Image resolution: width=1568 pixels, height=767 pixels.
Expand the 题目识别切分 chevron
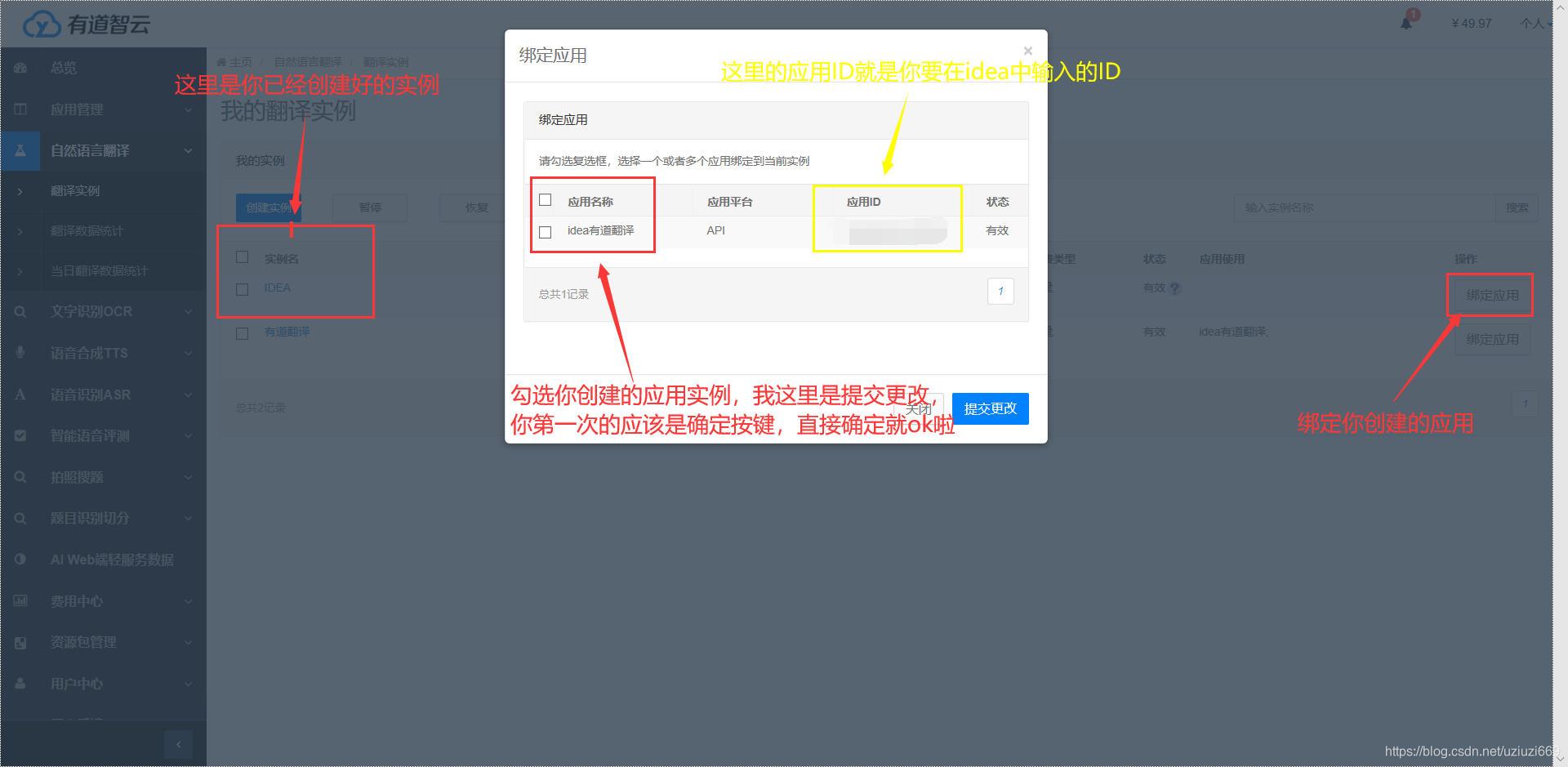(x=189, y=518)
